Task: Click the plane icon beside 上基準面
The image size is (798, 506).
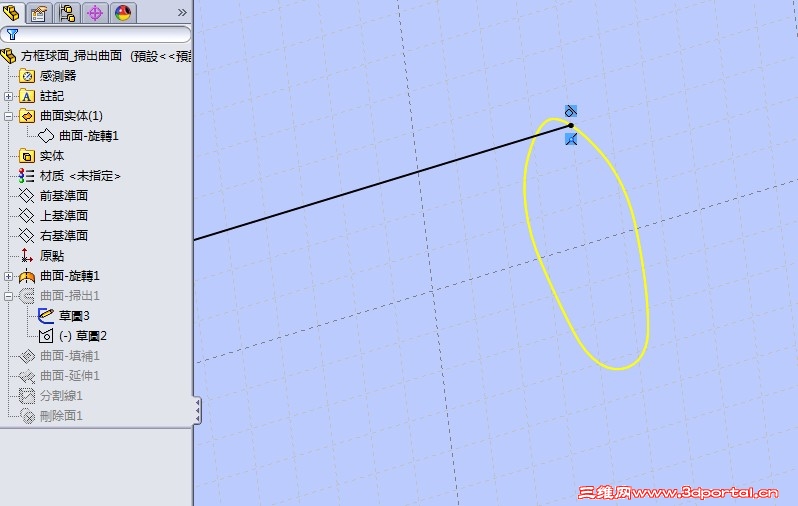Action: coord(26,215)
